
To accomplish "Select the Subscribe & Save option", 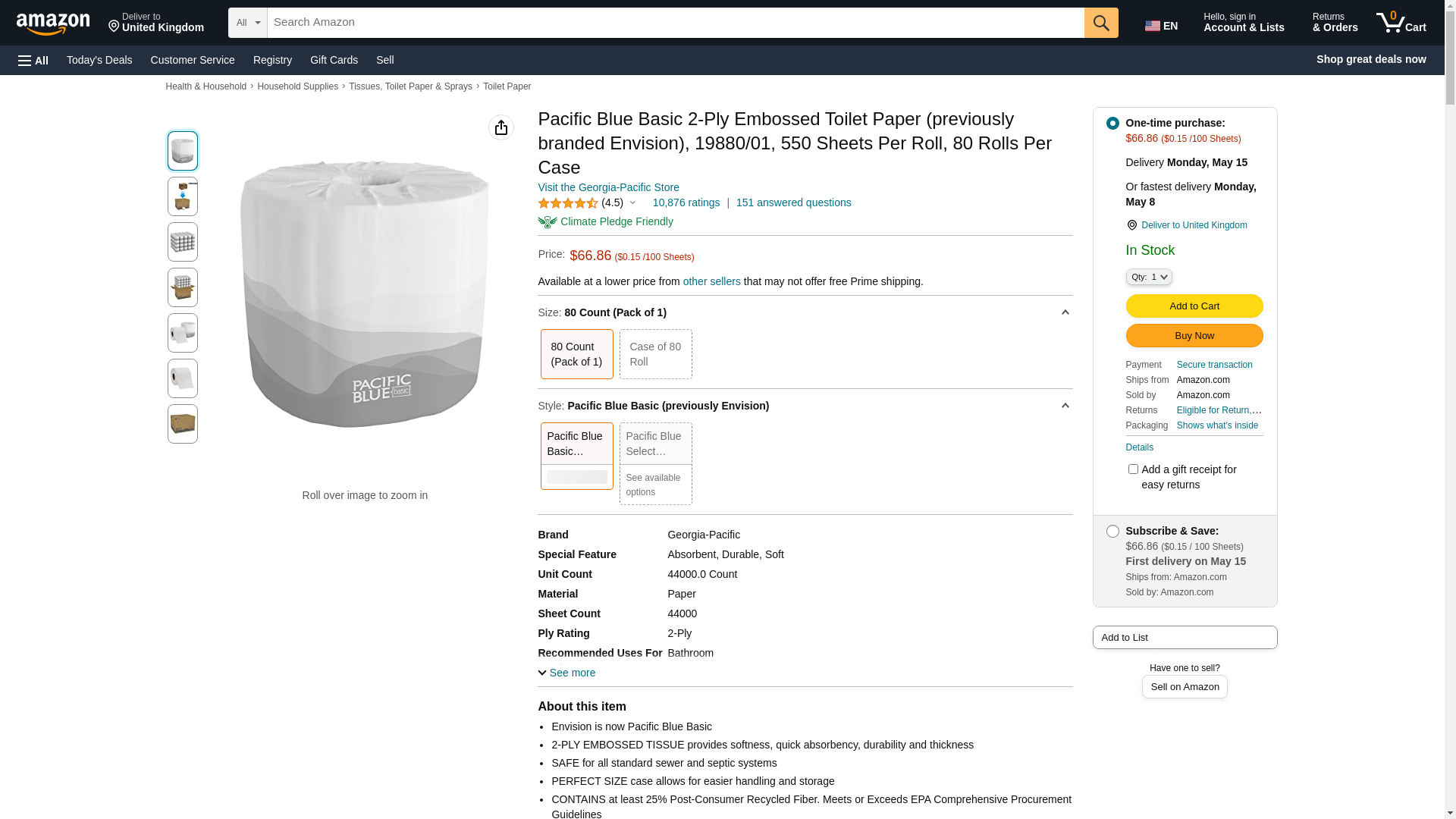I will [1112, 532].
